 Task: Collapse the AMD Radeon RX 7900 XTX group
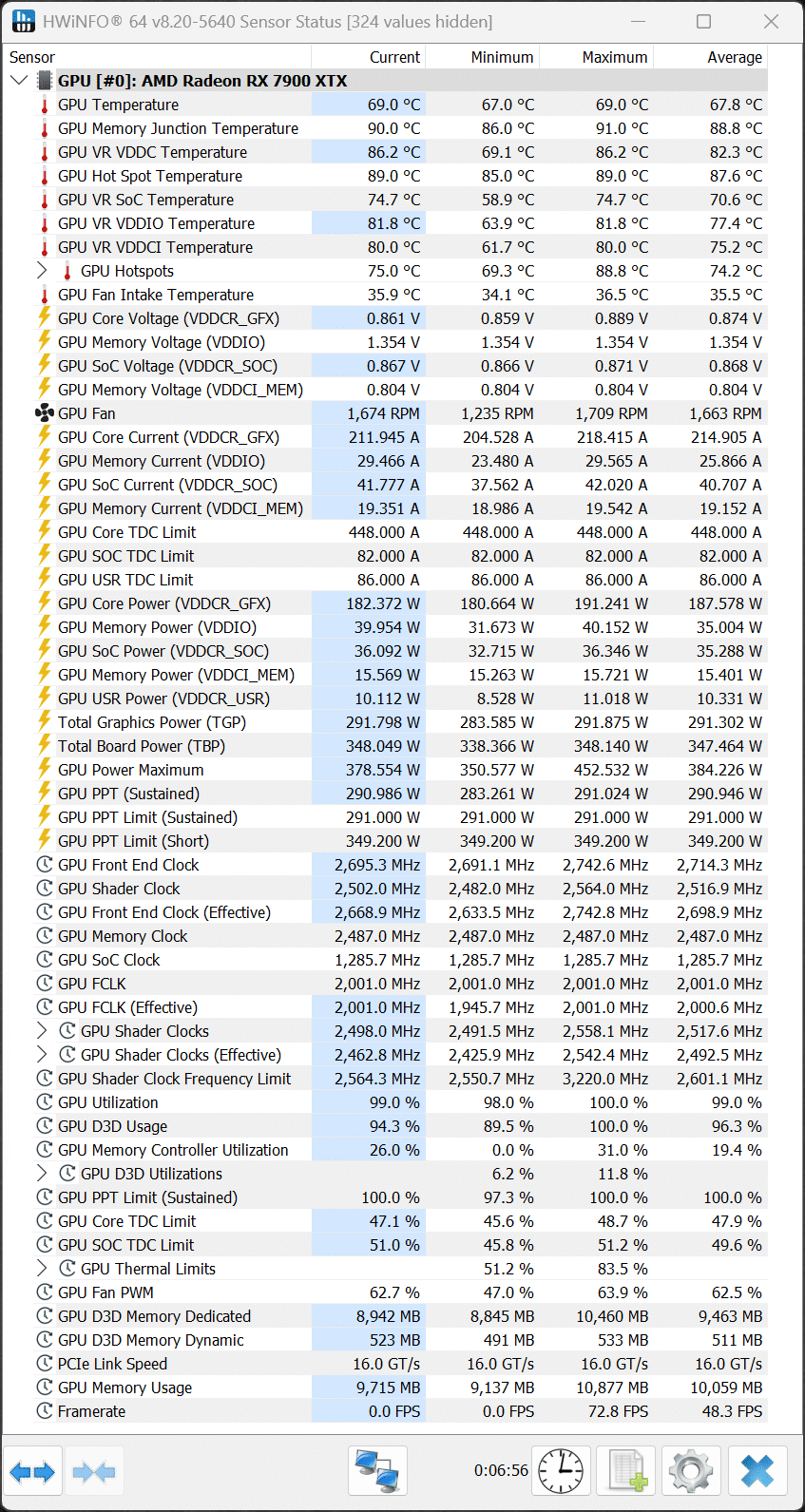tap(19, 81)
